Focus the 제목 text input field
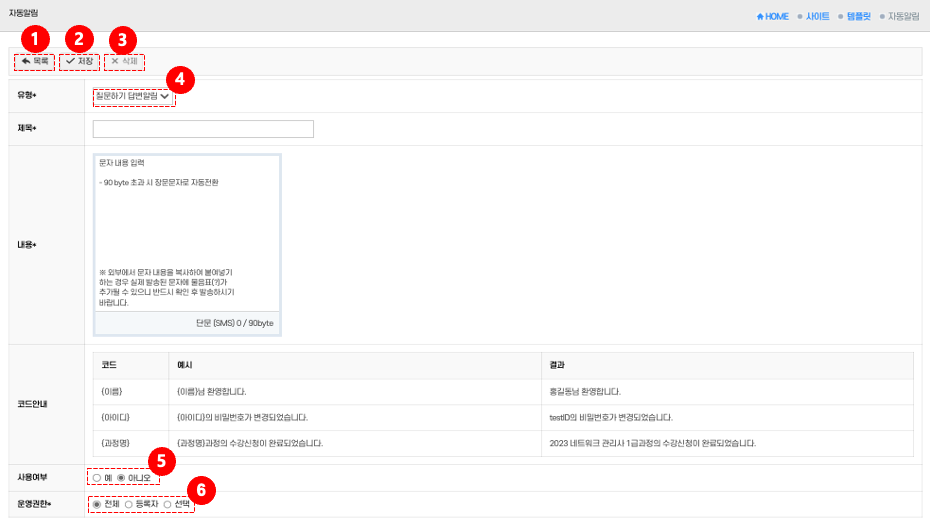 coord(203,129)
